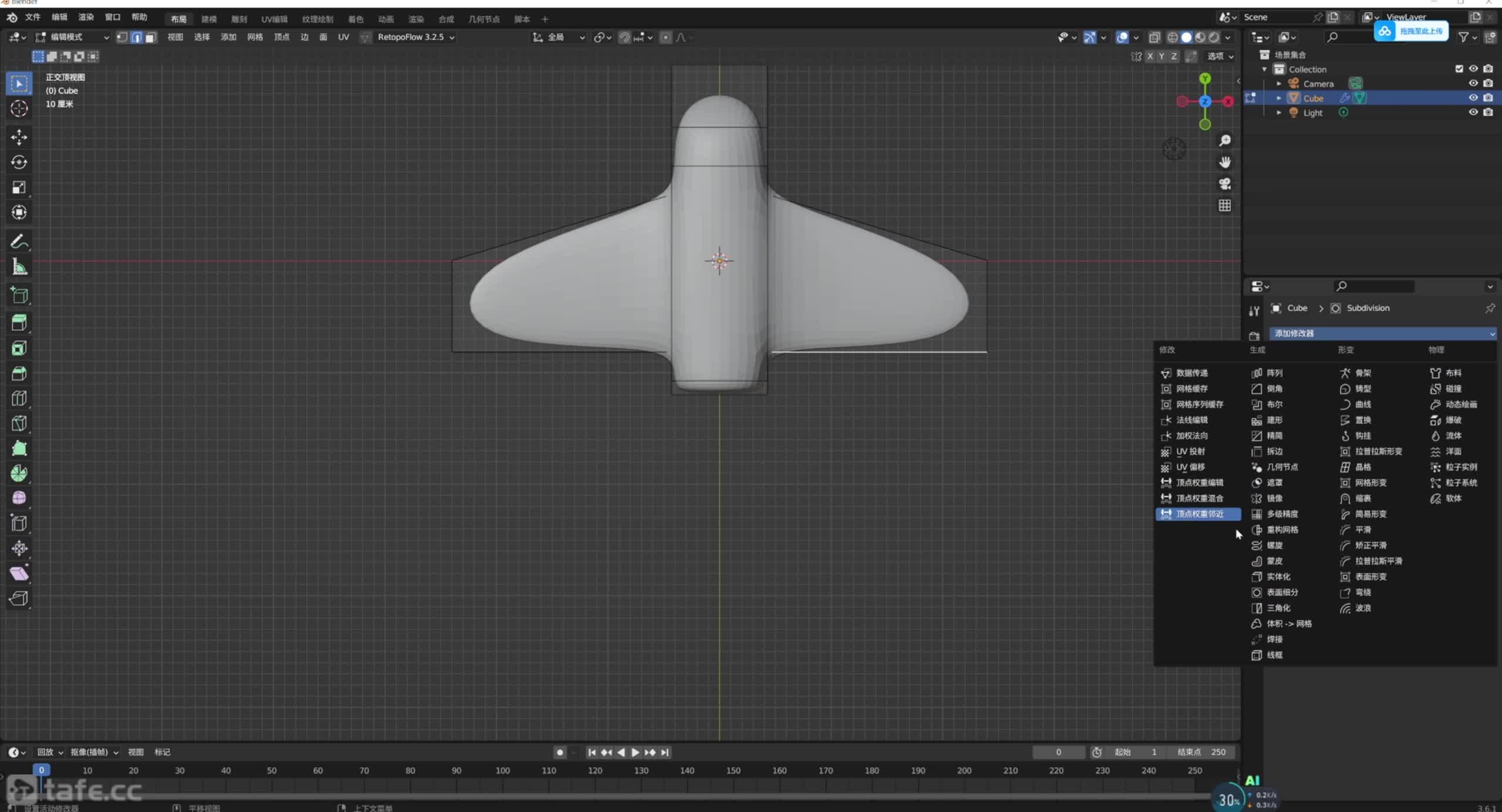Click the pan view hand icon
This screenshot has height=812, width=1502.
(1225, 163)
